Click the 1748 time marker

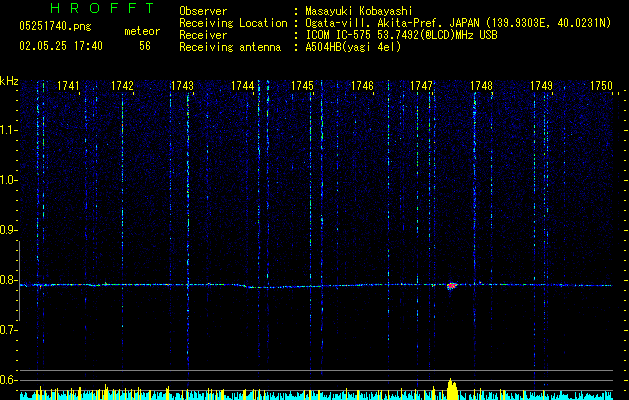481,86
